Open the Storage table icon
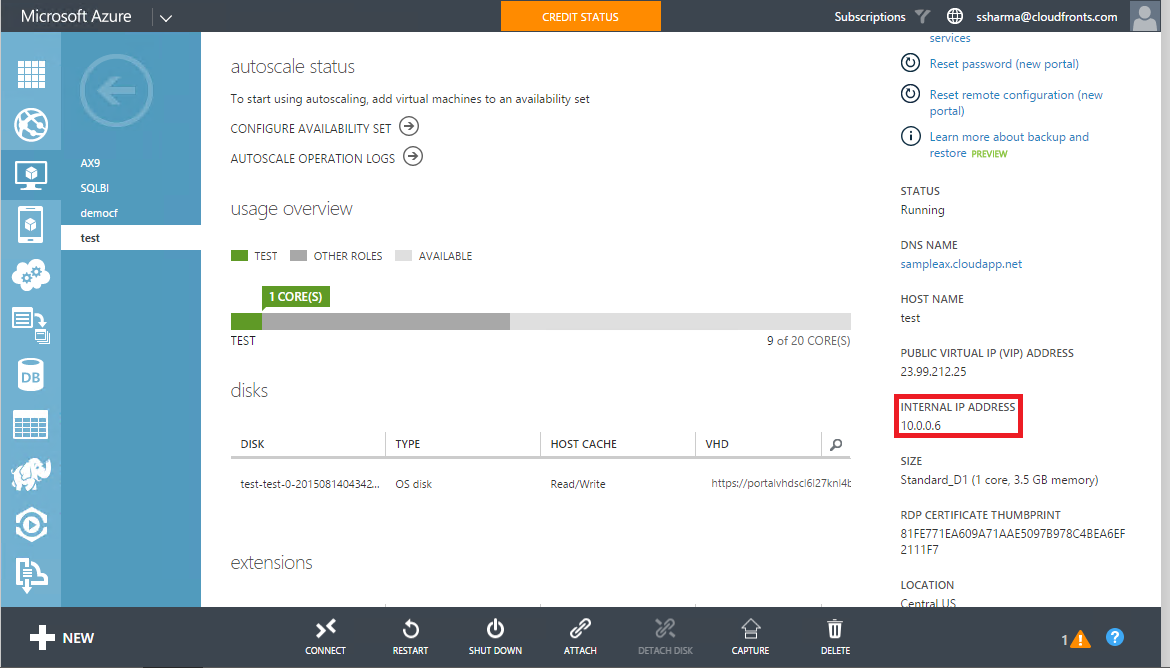Screen dimensions: 1170x668 tap(31, 425)
